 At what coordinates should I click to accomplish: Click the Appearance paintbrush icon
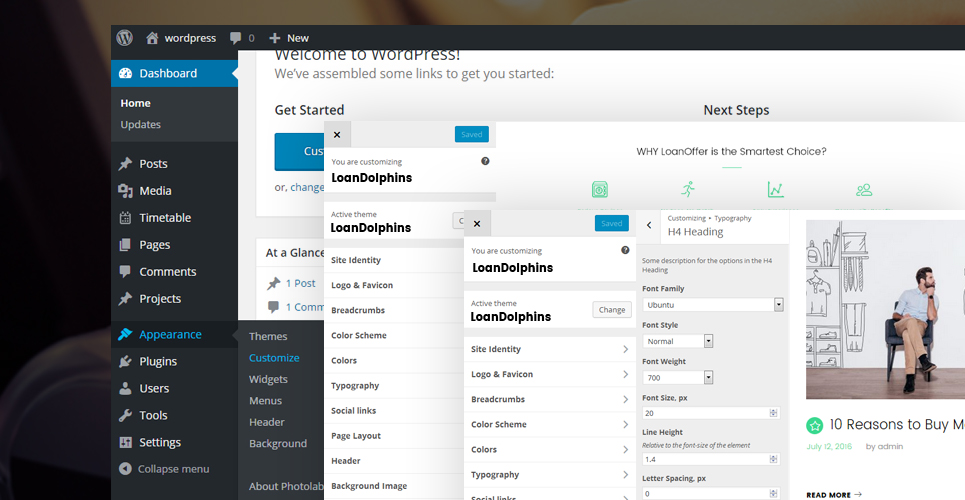point(126,334)
